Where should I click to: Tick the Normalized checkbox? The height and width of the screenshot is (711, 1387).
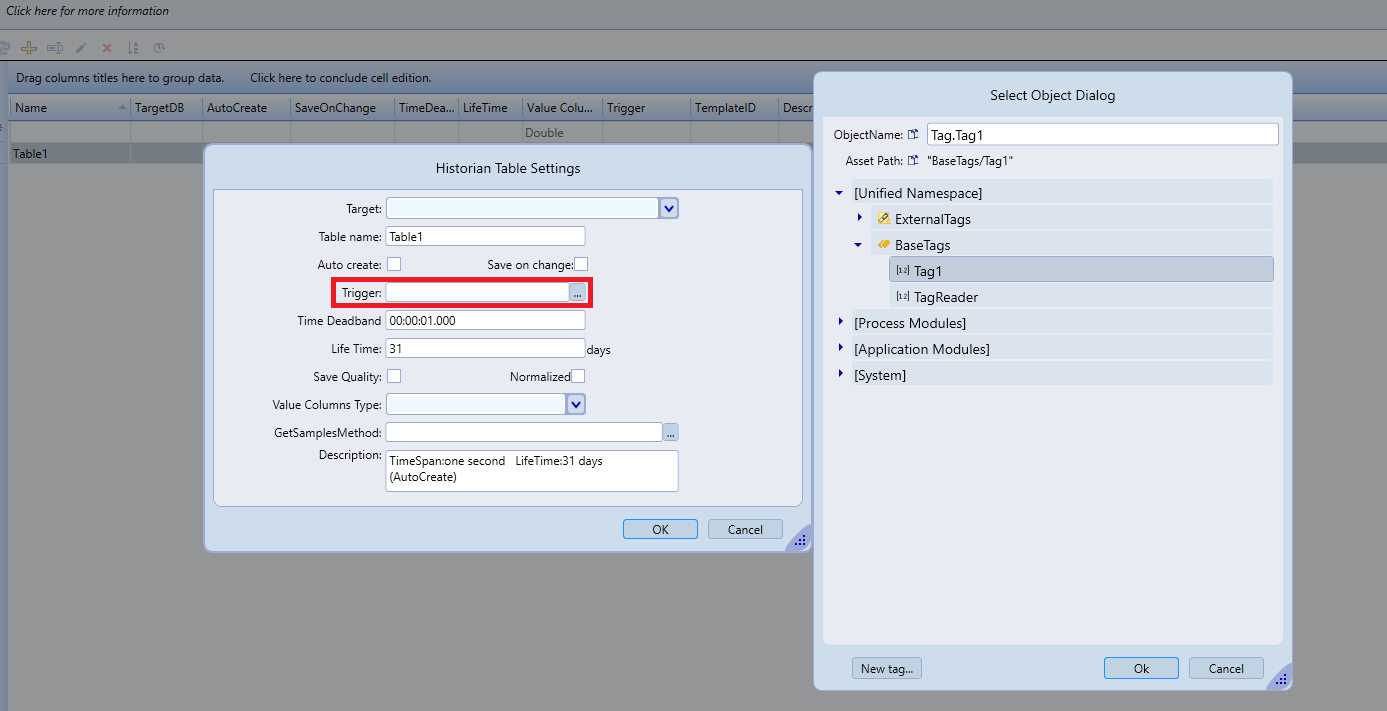point(578,376)
